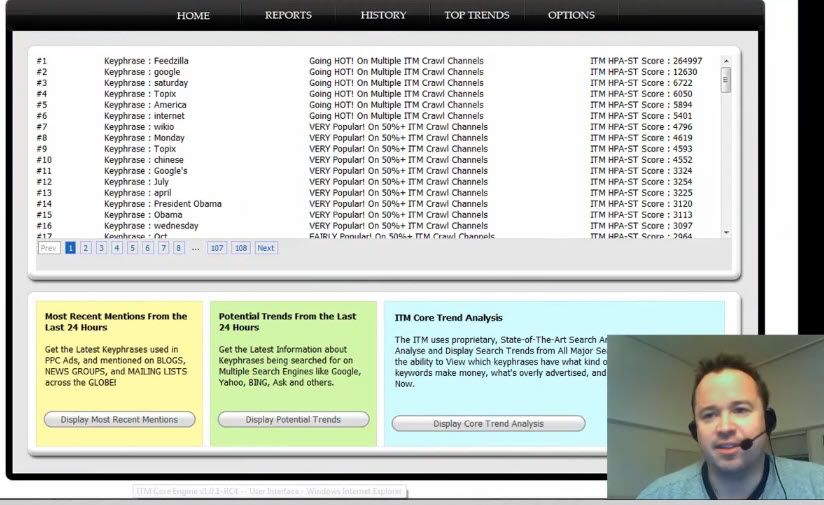This screenshot has height=505, width=824.
Task: Open the HOME menu item
Action: pos(193,15)
